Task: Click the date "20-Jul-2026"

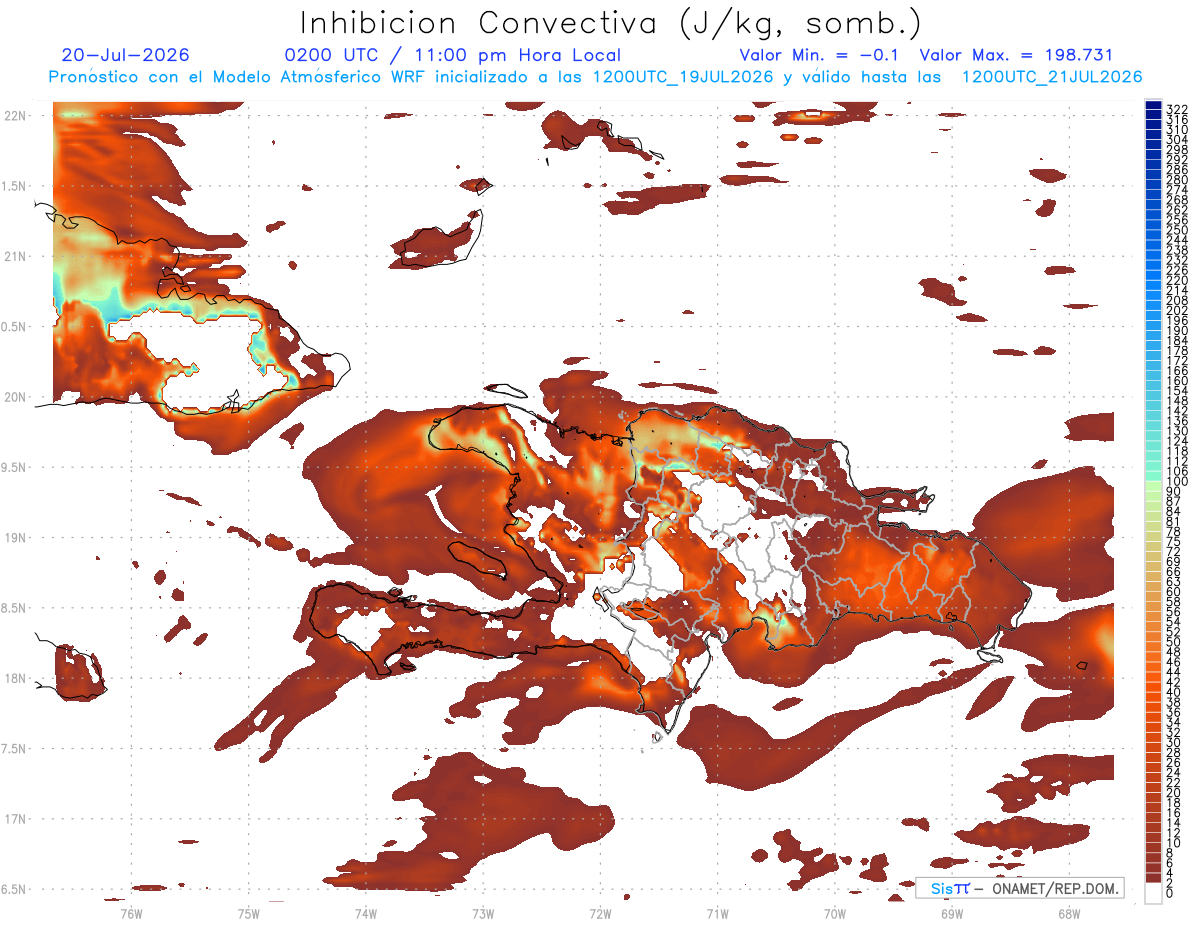Action: pos(125,55)
